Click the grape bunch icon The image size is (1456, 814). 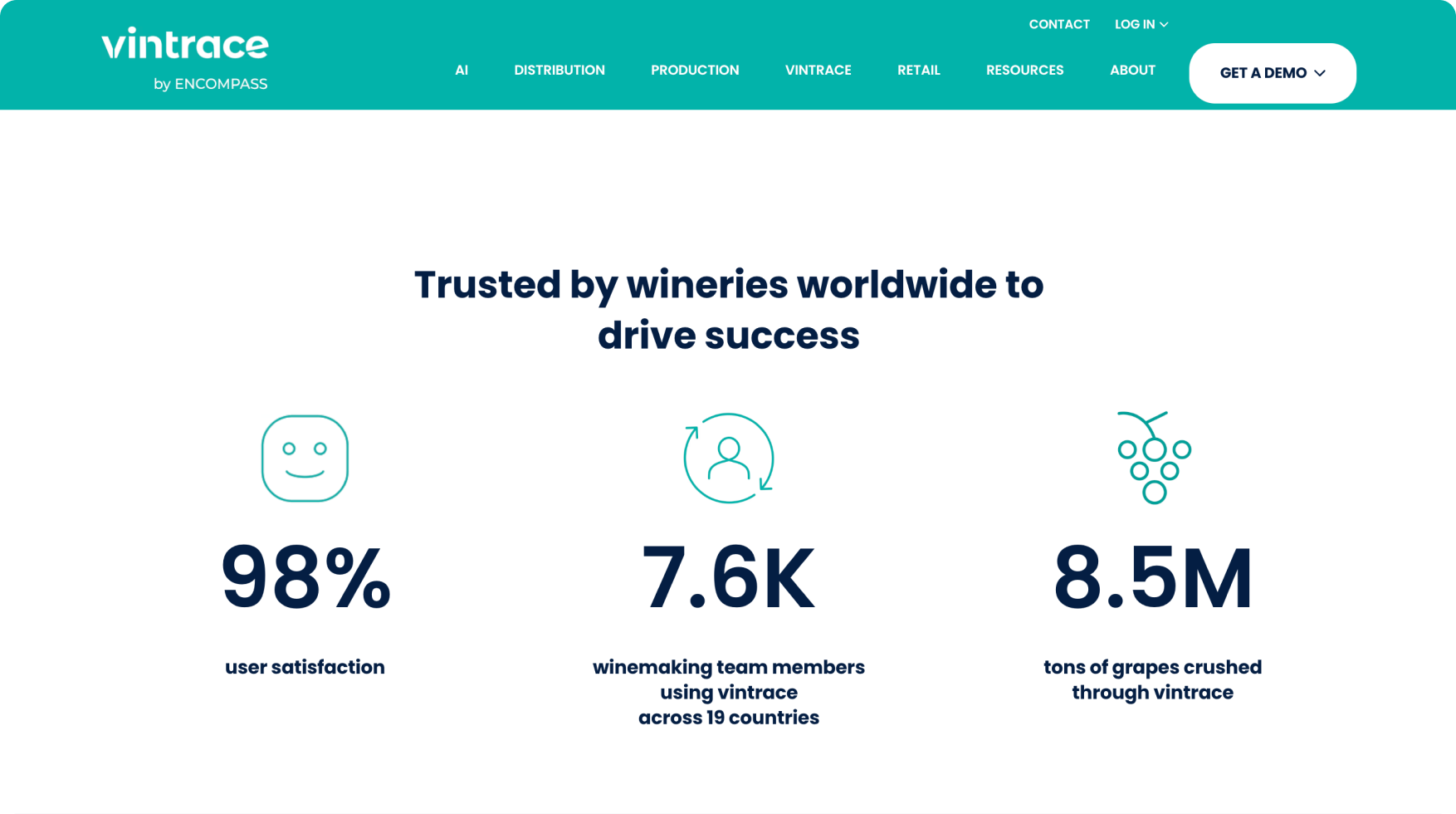pyautogui.click(x=1154, y=458)
